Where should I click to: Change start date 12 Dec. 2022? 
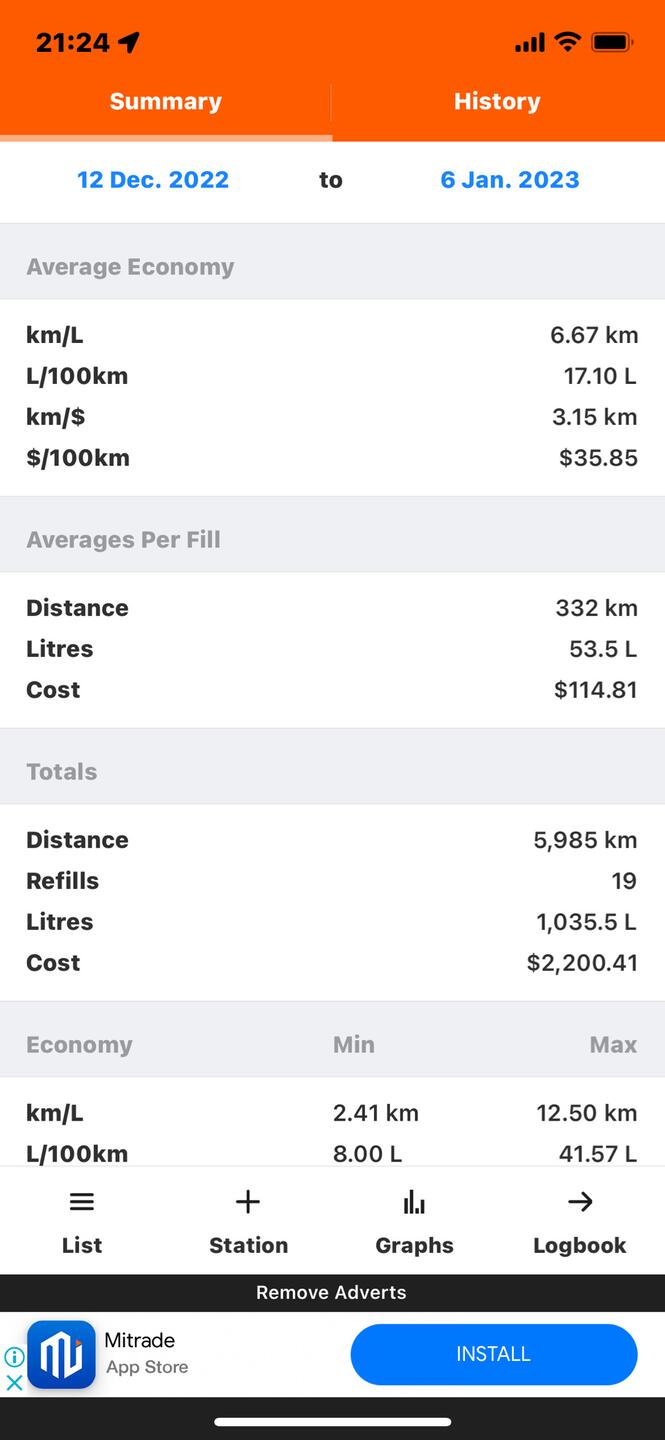(x=153, y=180)
